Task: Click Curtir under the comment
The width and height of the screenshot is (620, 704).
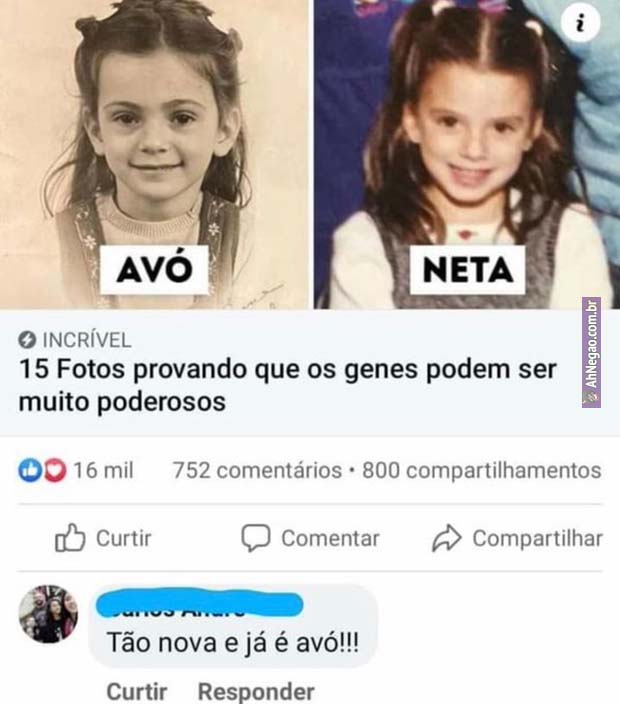Action: pyautogui.click(x=137, y=691)
